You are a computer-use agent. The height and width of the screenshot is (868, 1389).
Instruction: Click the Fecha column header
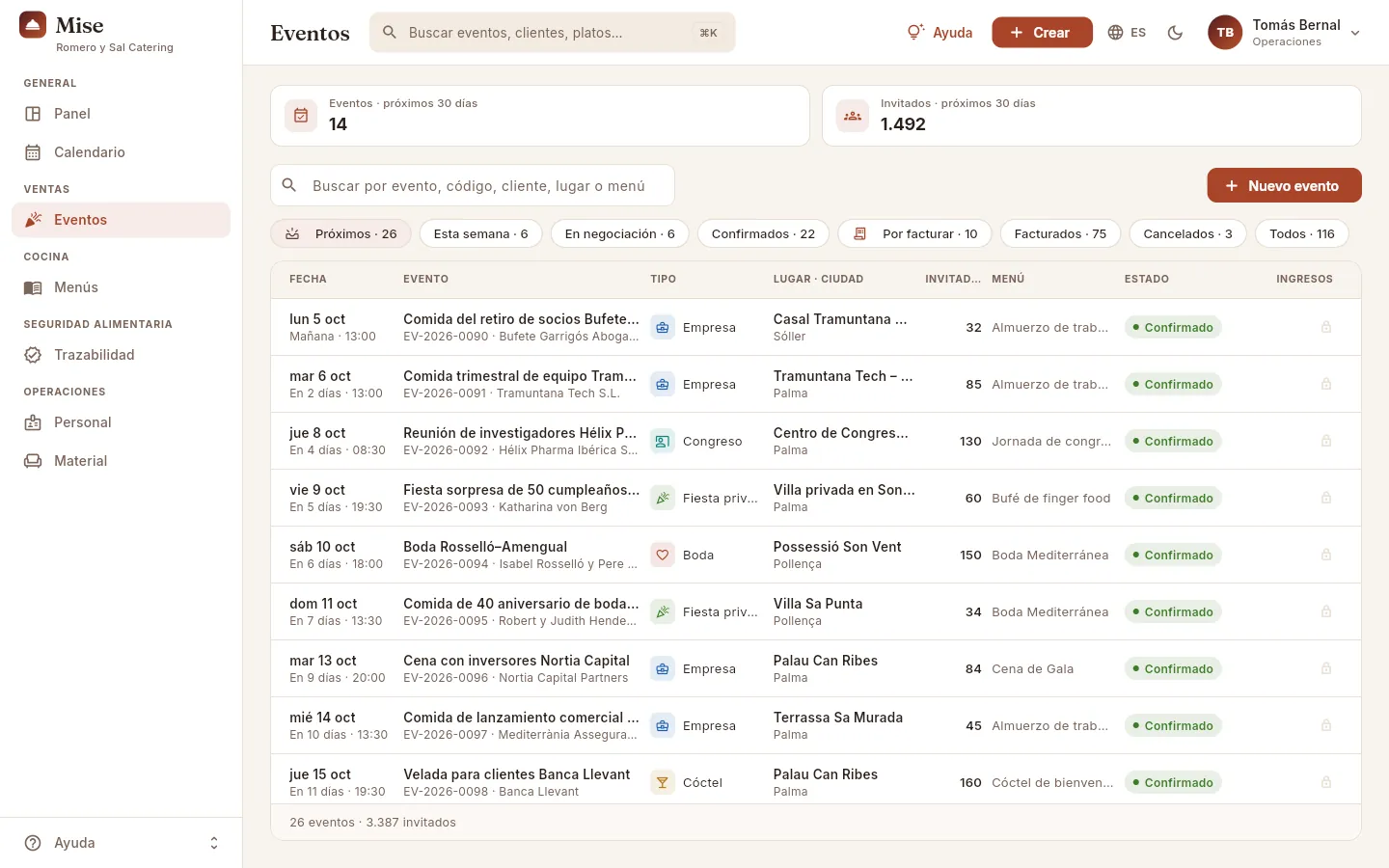(308, 280)
